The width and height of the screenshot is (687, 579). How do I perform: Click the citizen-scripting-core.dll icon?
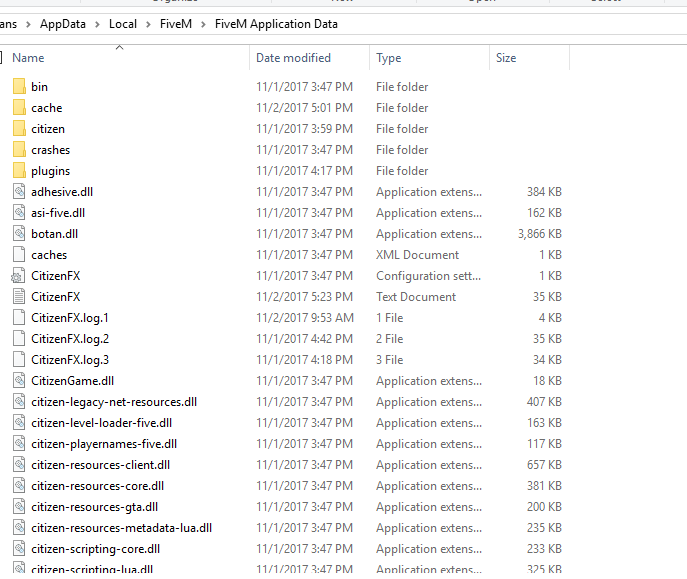(19, 549)
